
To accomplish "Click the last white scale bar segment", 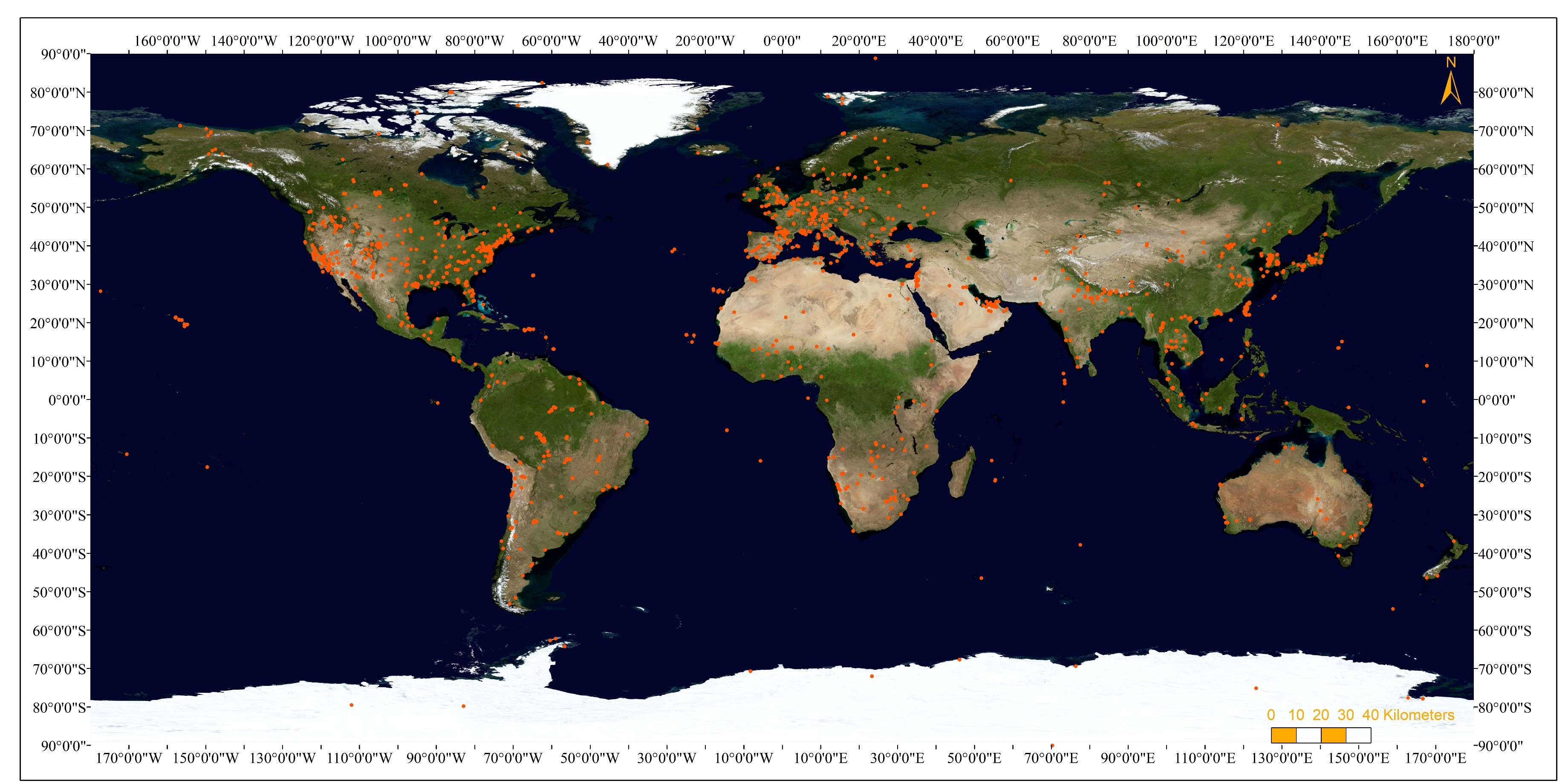I will 1358,735.
